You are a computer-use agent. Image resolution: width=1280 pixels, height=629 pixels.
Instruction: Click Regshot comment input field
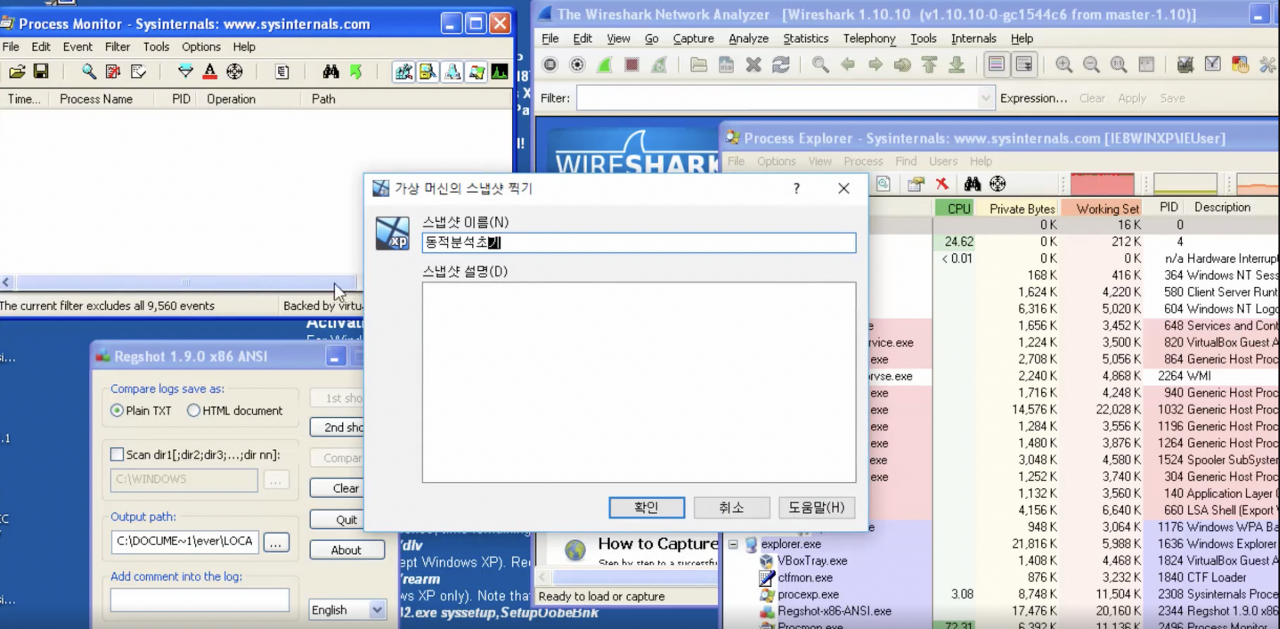(x=200, y=600)
